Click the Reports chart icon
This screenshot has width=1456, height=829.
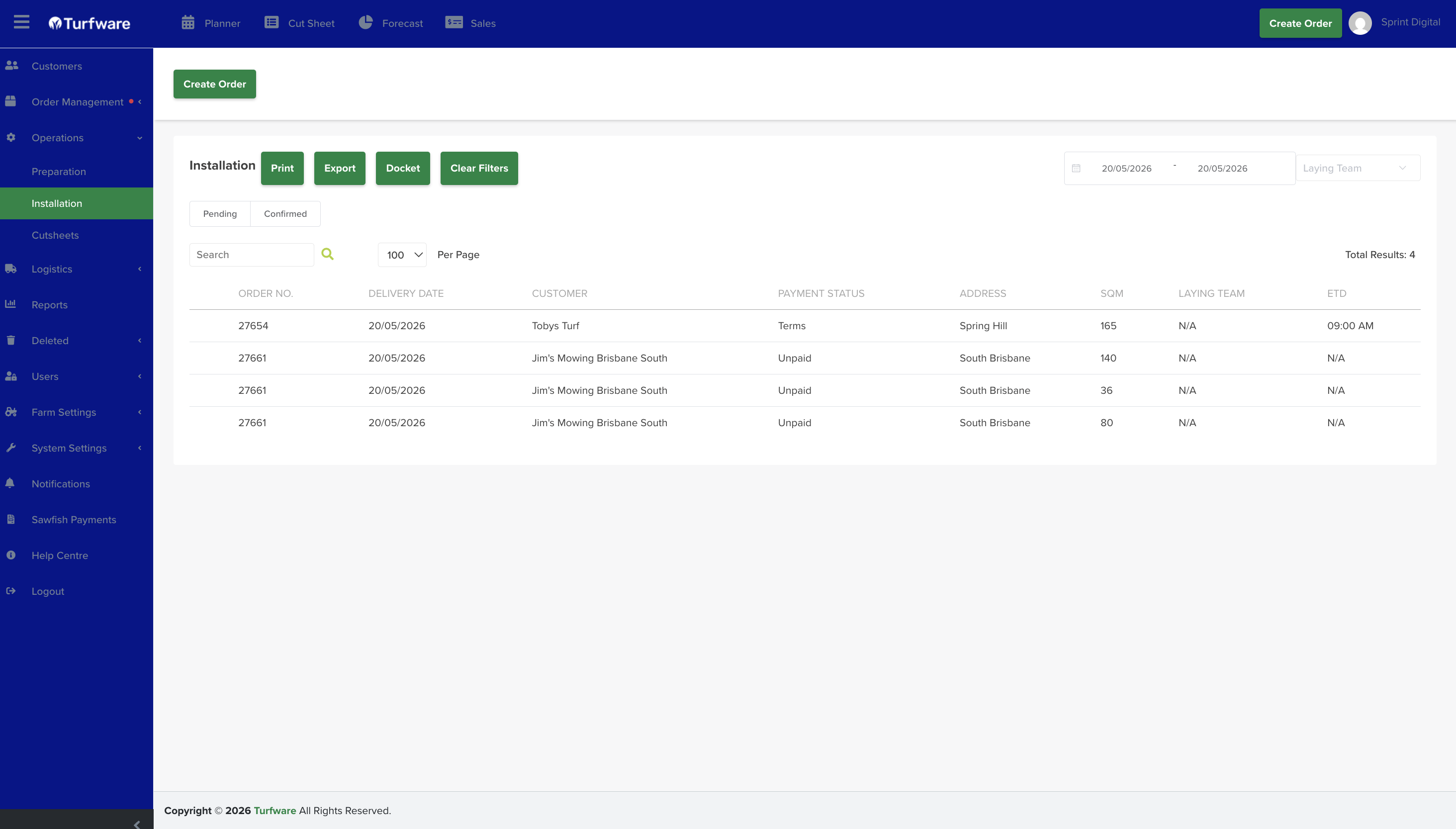10,304
